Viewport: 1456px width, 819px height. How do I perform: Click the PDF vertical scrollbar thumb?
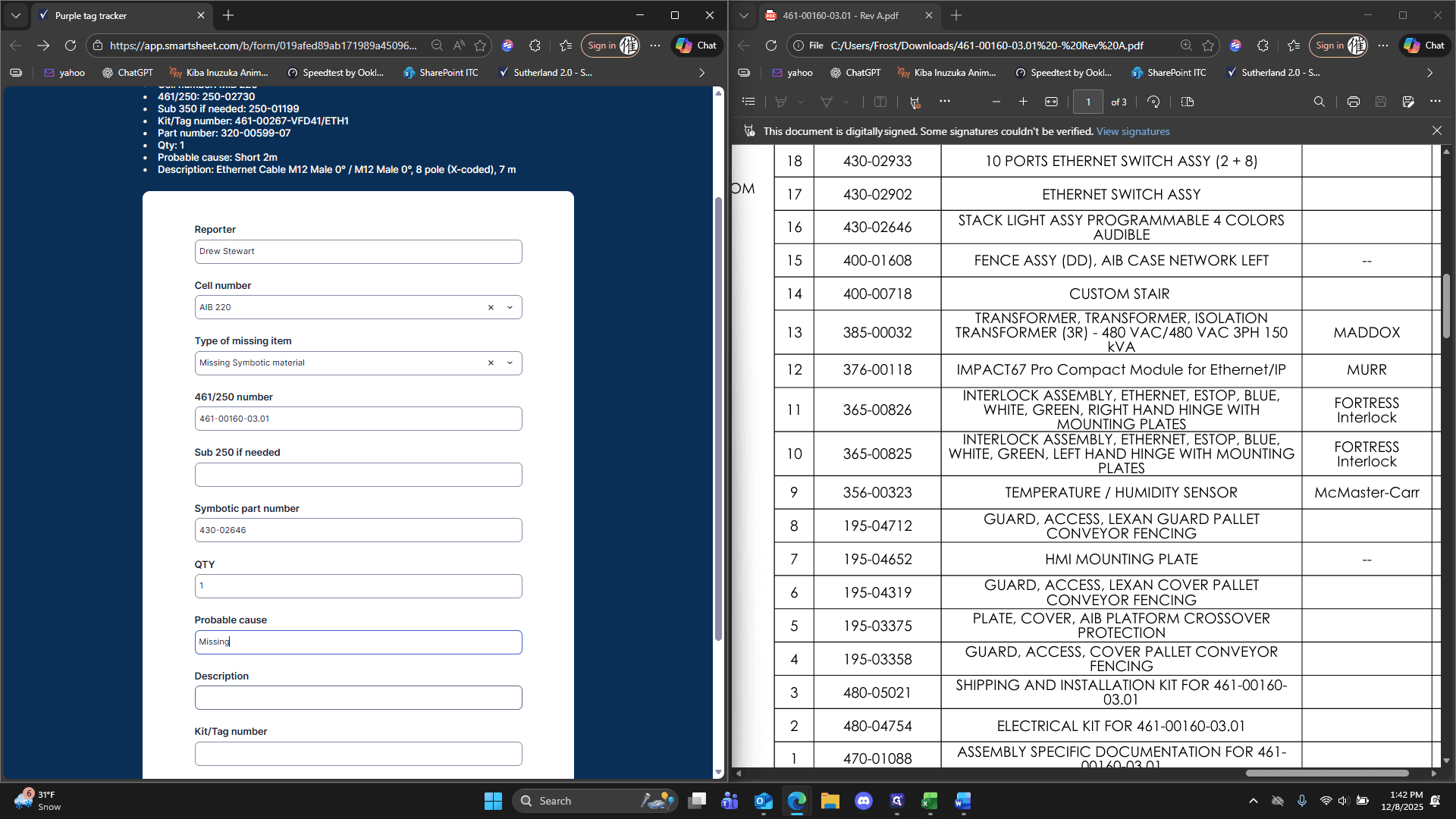[x=1446, y=306]
